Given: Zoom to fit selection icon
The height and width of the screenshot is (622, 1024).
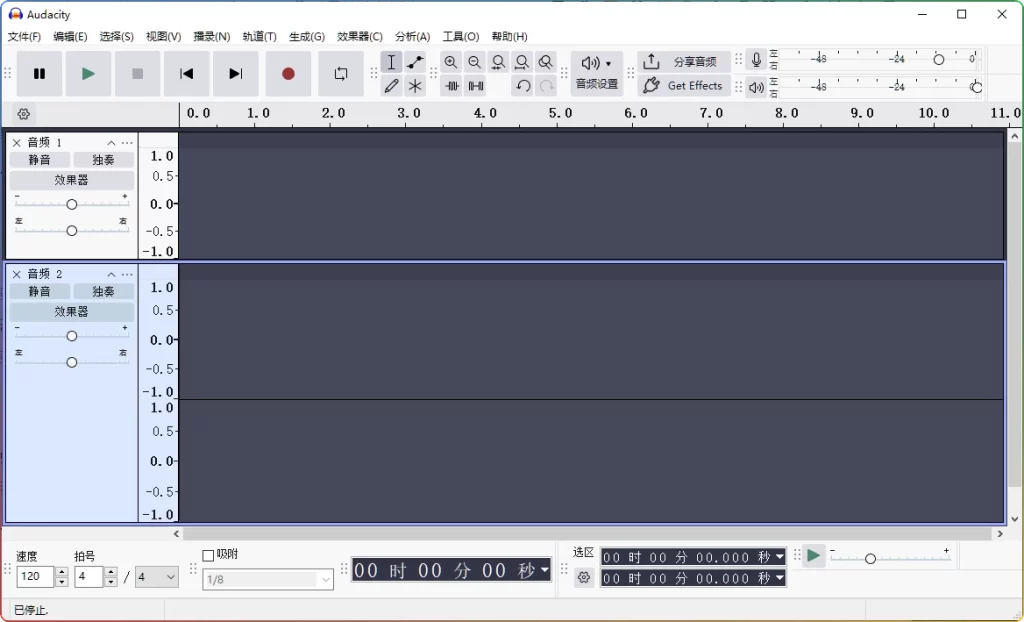Looking at the screenshot, I should pos(498,62).
